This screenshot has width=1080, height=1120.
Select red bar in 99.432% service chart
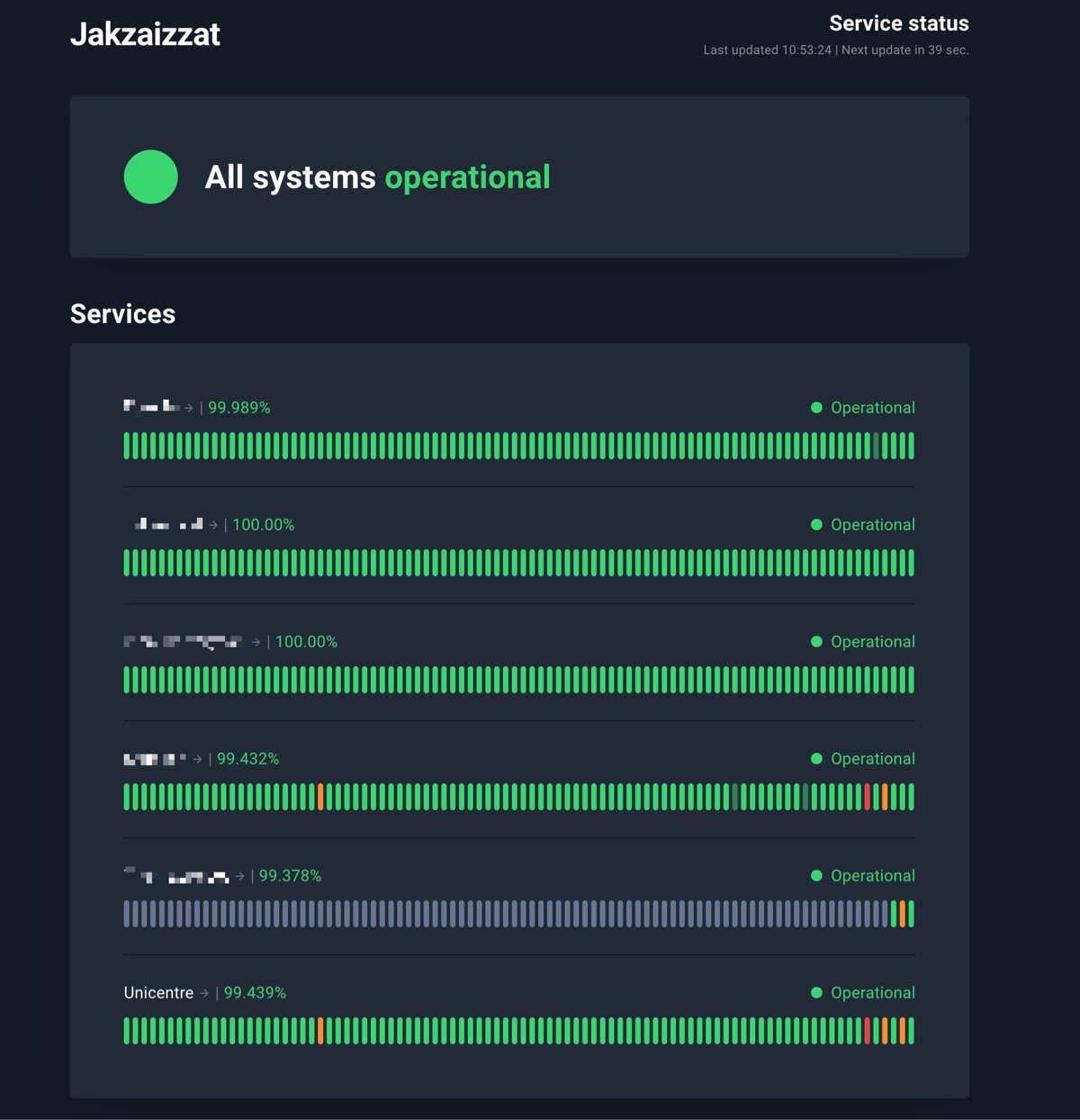(x=868, y=797)
